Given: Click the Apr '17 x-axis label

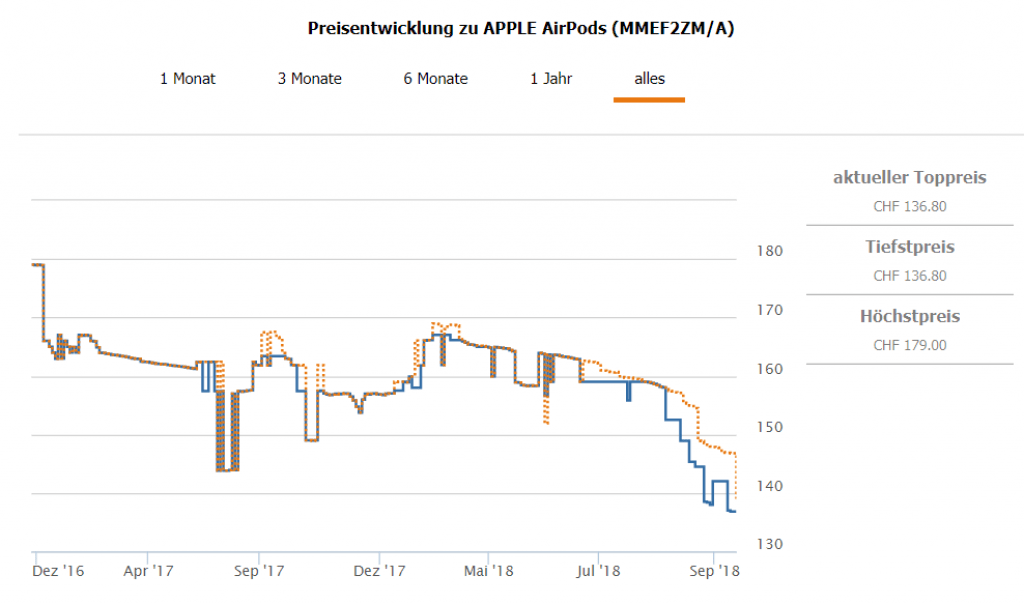Looking at the screenshot, I should coord(151,571).
